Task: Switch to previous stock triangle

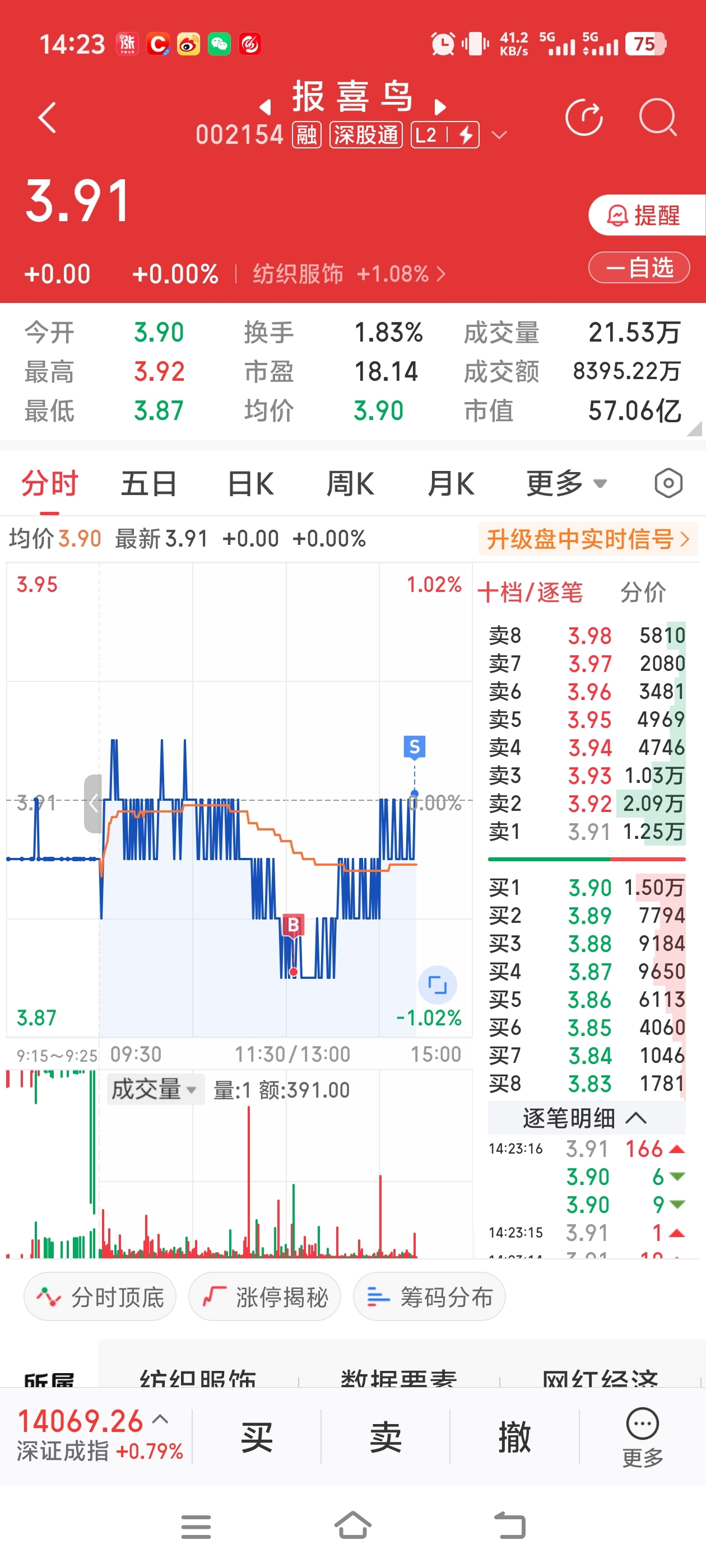Action: 264,107
